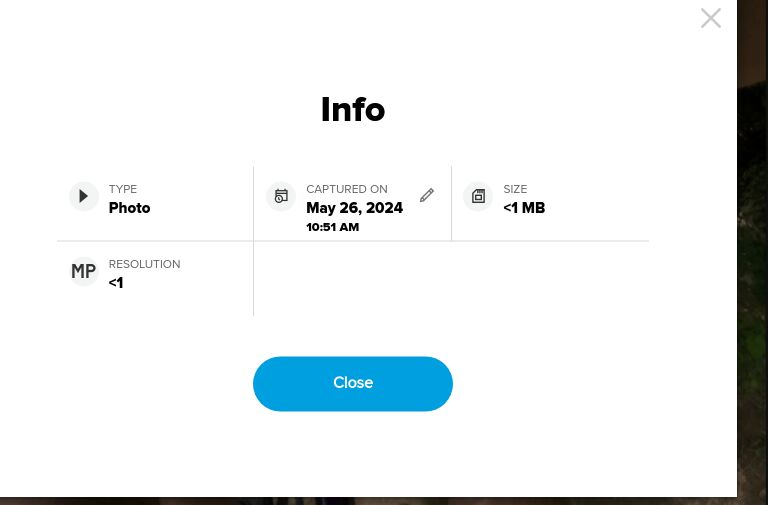Select the Photo type value
Image resolution: width=768 pixels, height=505 pixels.
(x=129, y=208)
